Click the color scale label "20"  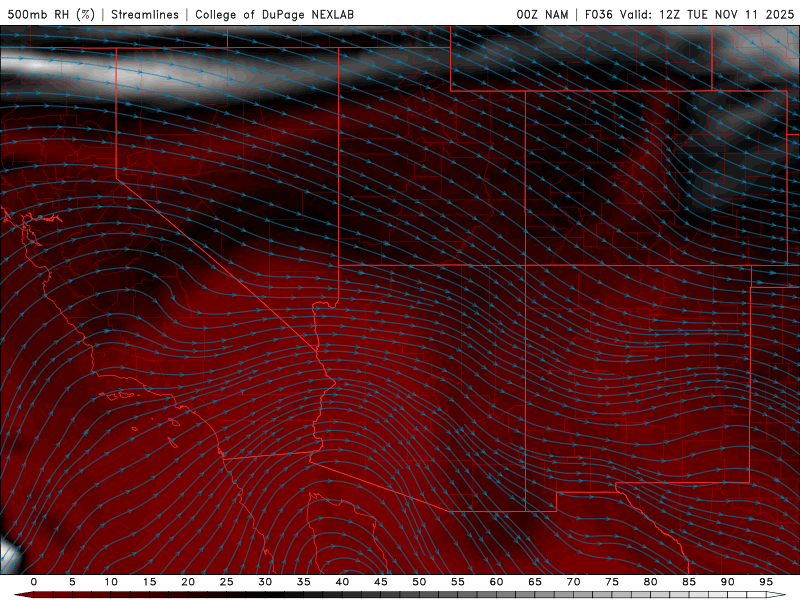click(x=188, y=582)
